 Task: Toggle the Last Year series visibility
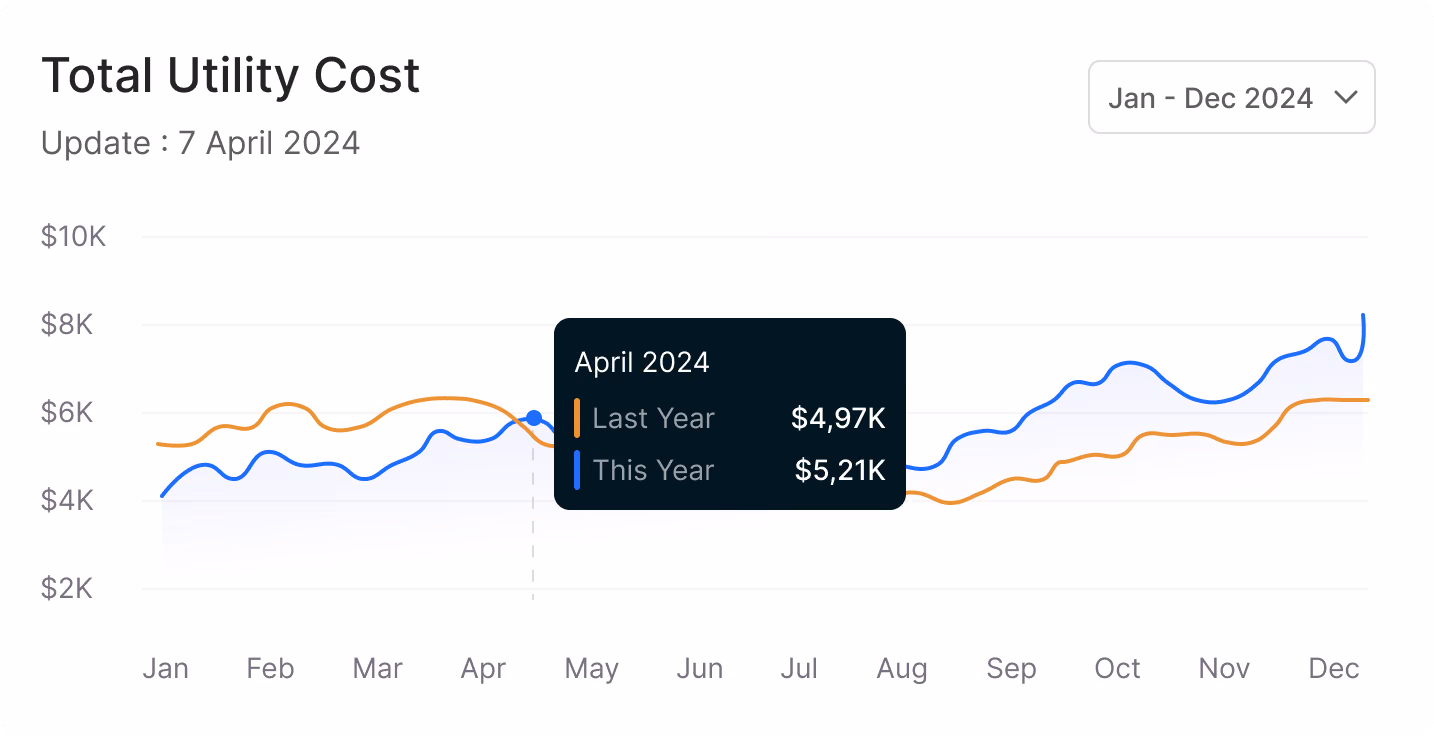[x=654, y=418]
